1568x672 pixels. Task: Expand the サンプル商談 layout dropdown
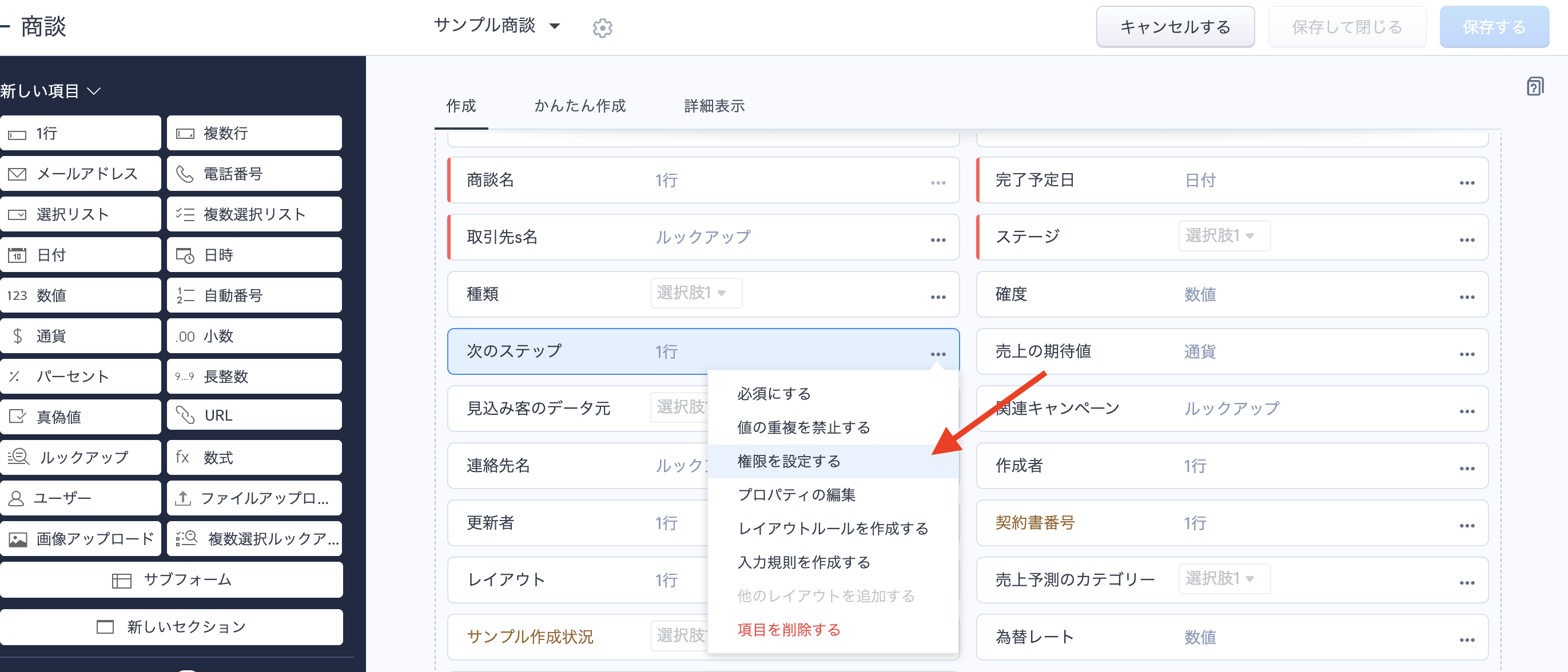coord(554,26)
